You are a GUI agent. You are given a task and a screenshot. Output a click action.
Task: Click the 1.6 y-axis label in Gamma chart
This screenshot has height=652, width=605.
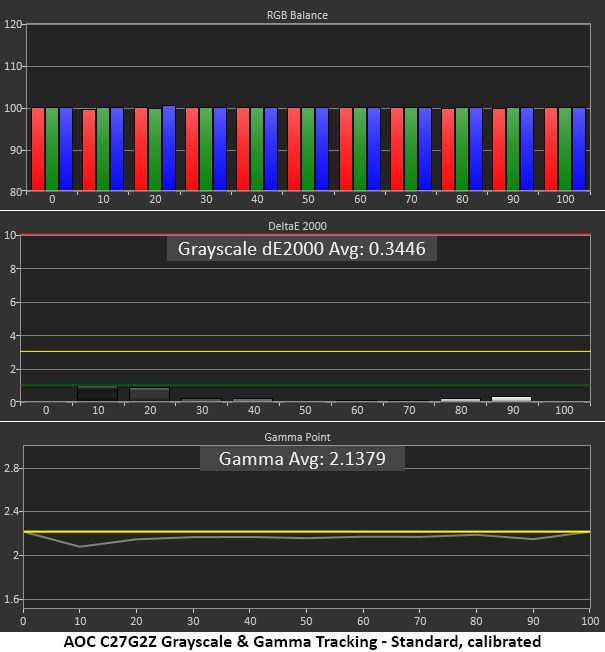click(11, 599)
